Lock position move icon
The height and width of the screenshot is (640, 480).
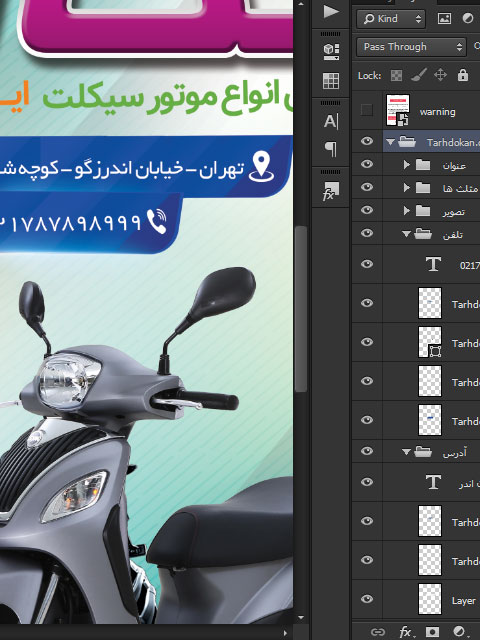coord(440,75)
